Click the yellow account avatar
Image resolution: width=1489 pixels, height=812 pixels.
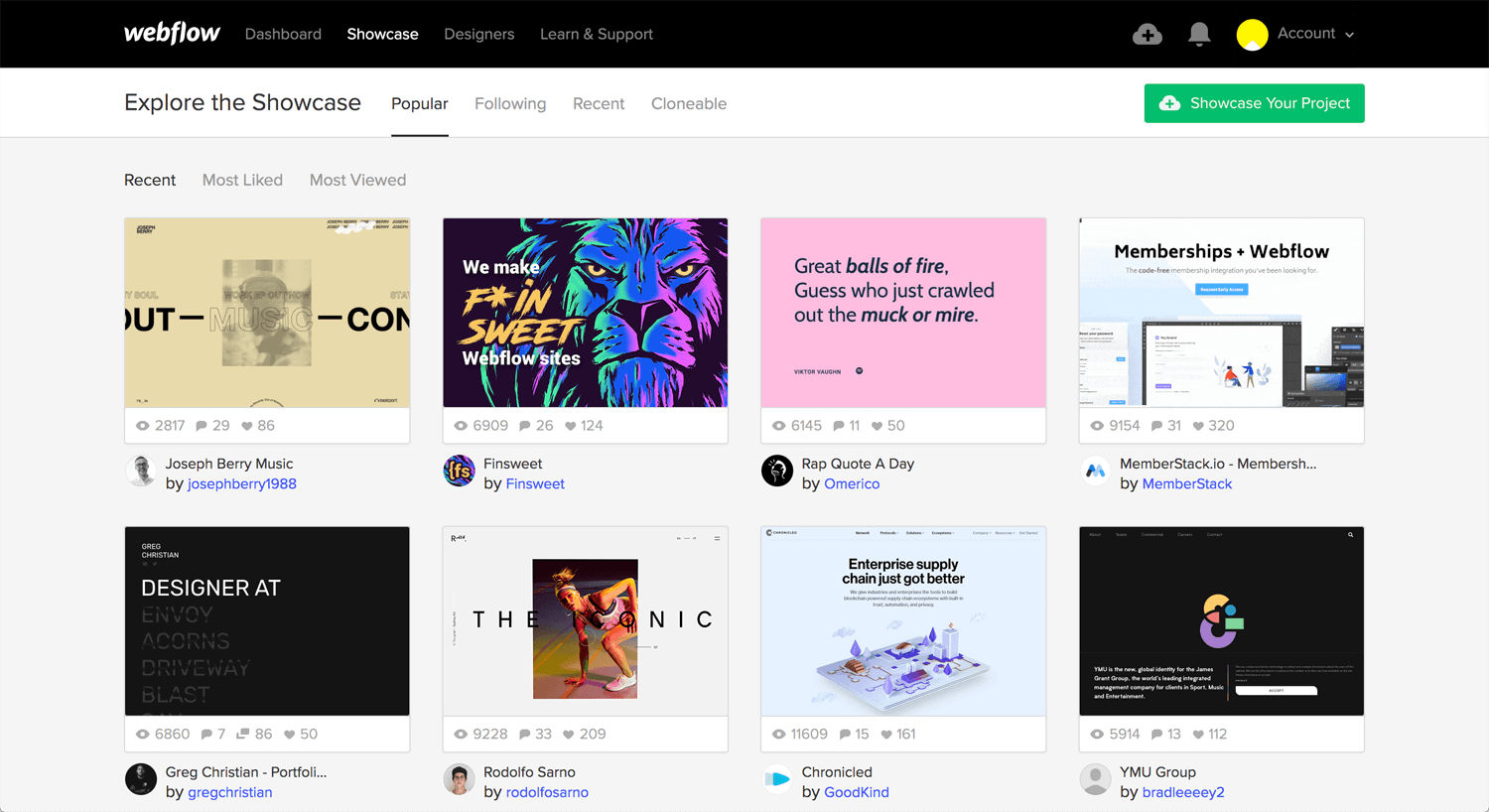[x=1252, y=35]
